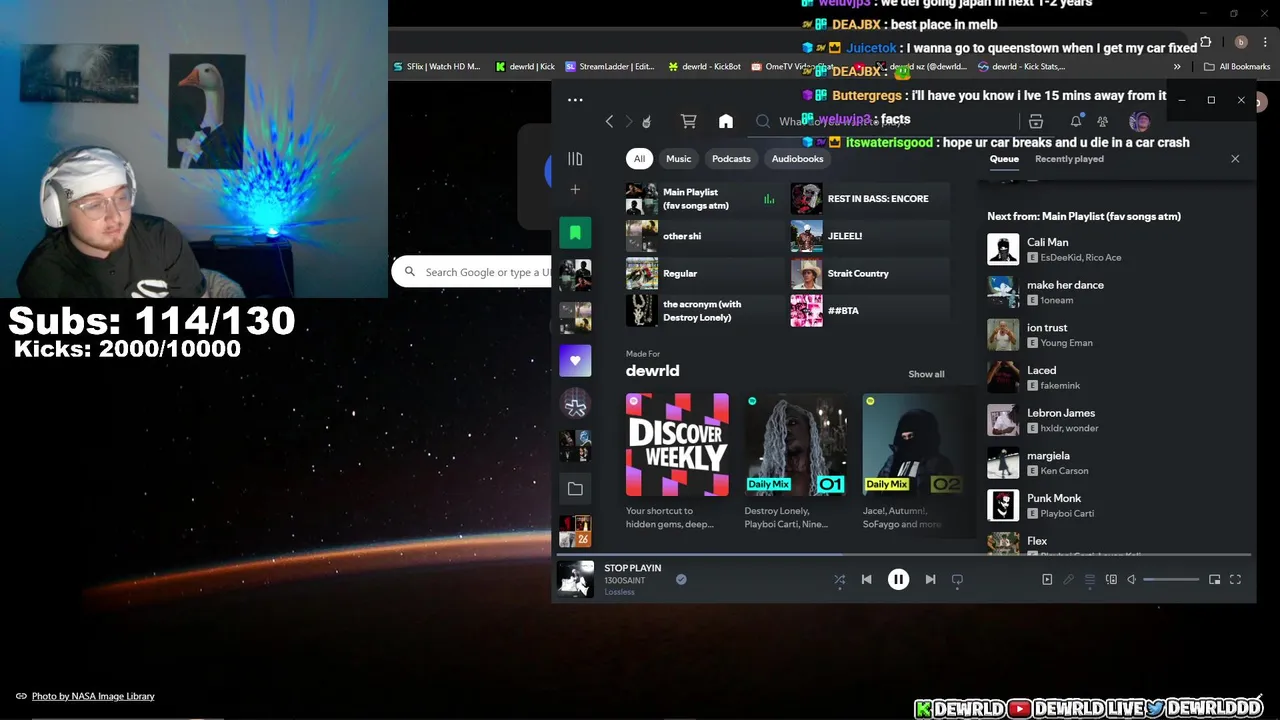The image size is (1280, 720).
Task: Select 'make her dance' in the queue
Action: (x=1112, y=292)
